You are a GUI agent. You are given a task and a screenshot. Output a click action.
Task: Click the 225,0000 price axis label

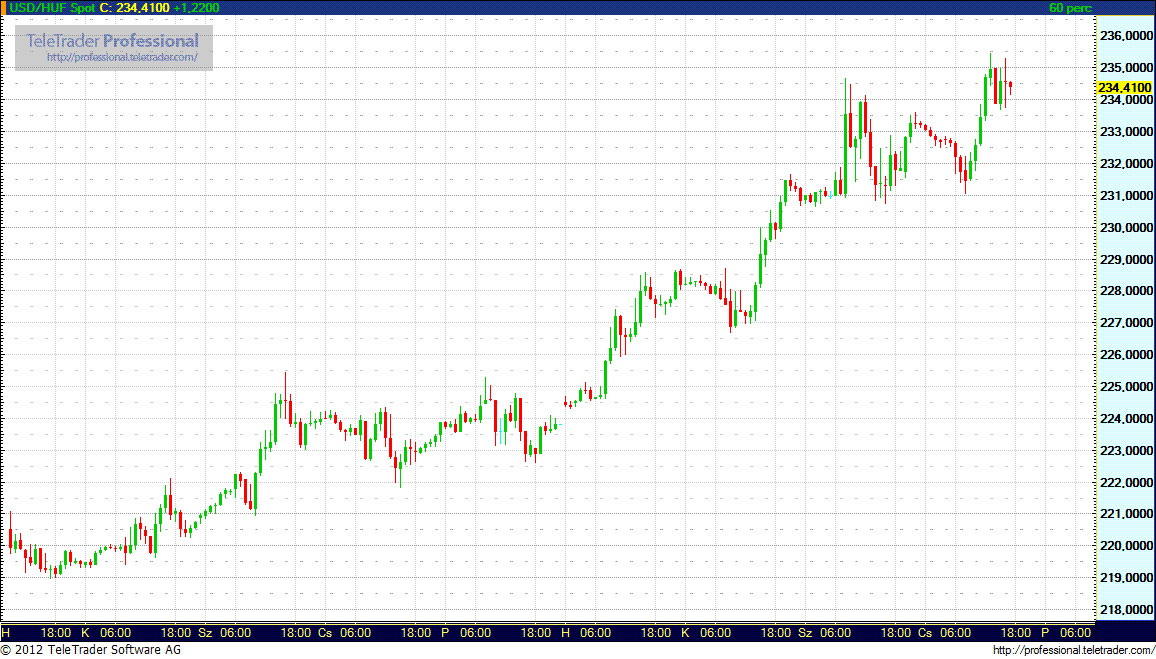click(1126, 387)
